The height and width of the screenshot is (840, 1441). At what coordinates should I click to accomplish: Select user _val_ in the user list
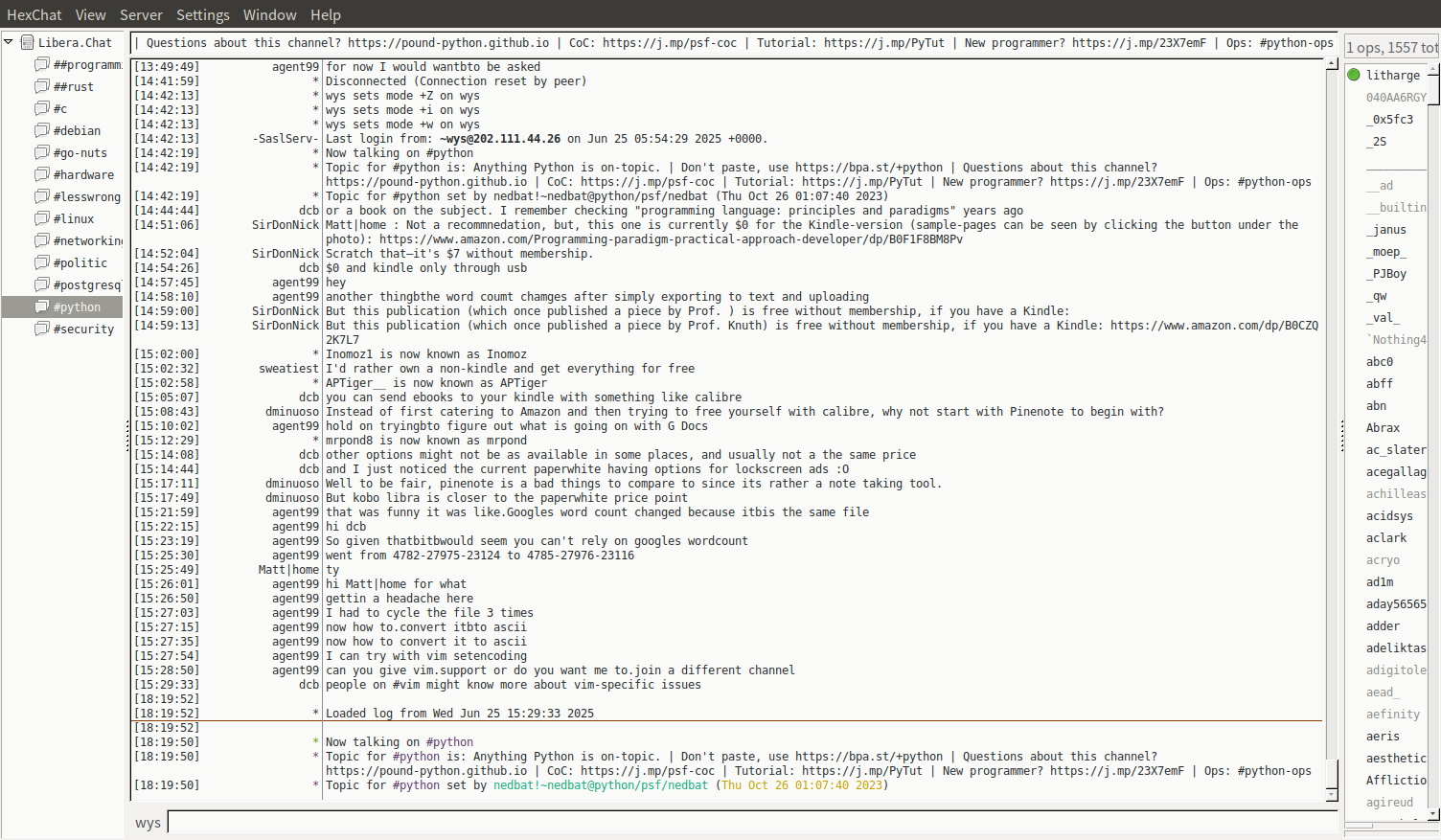tap(1384, 317)
